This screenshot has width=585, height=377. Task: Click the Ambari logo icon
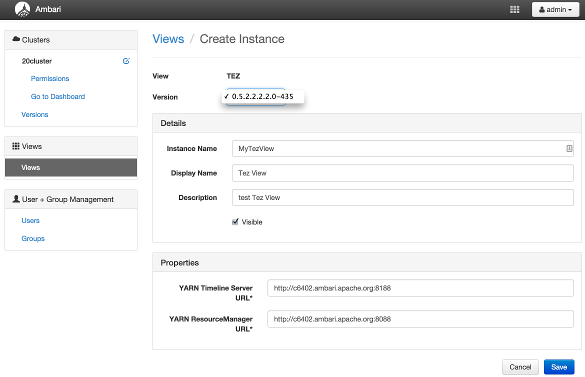(x=22, y=9)
